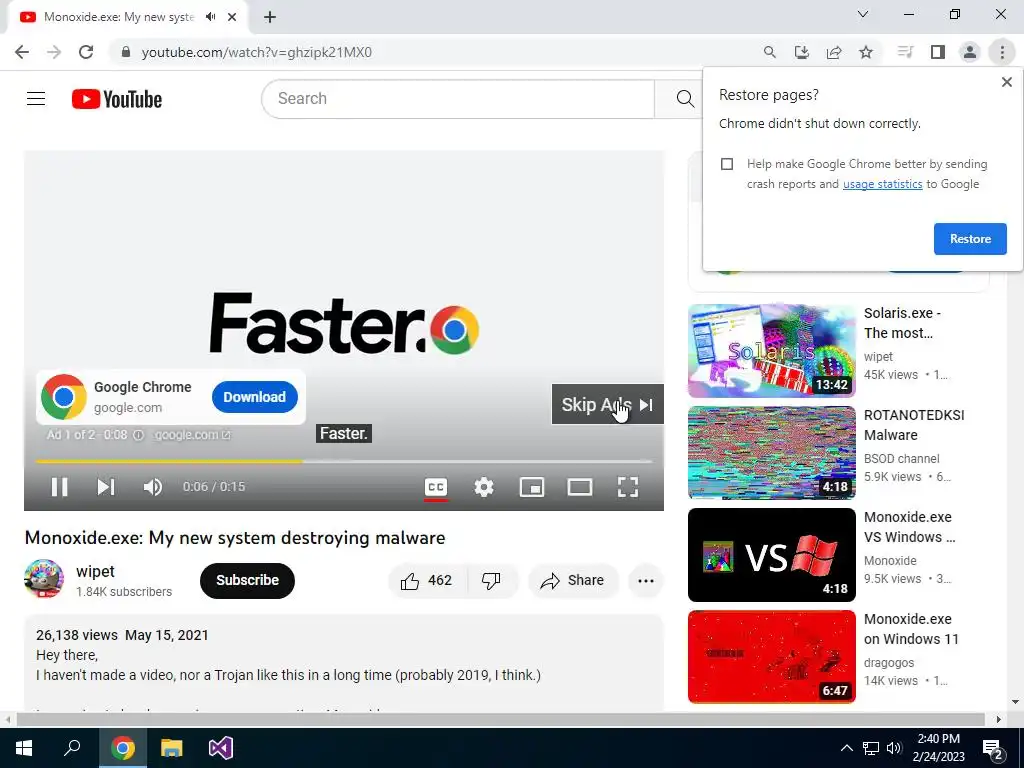
Task: Open wipet channel avatar
Action: coord(44,579)
